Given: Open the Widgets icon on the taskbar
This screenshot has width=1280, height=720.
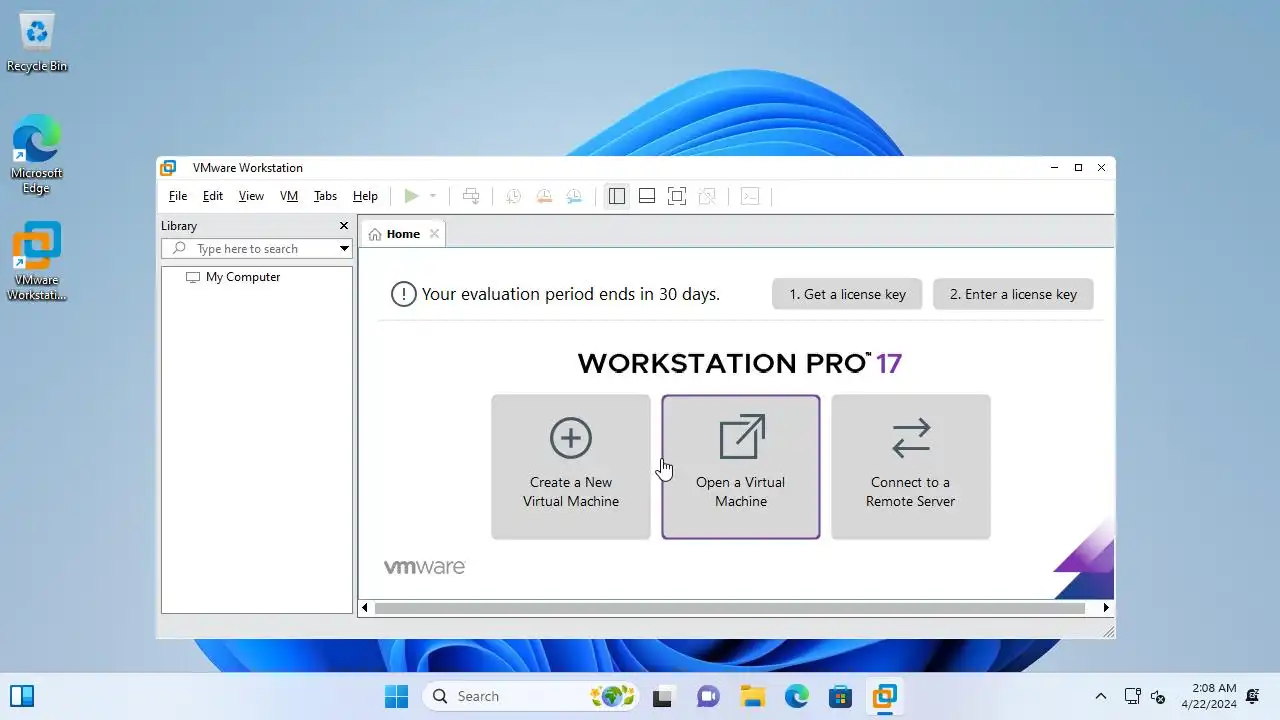Looking at the screenshot, I should pos(22,696).
